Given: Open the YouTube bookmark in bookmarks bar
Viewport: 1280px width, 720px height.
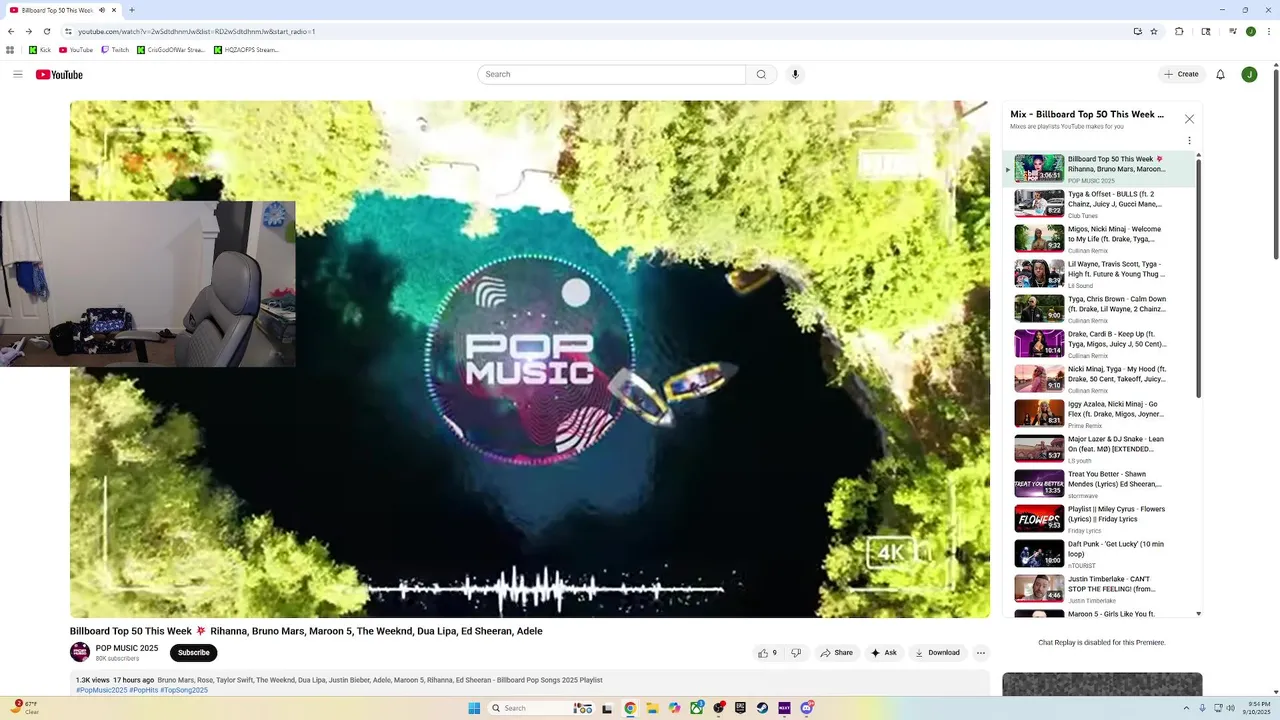Looking at the screenshot, I should [76, 49].
